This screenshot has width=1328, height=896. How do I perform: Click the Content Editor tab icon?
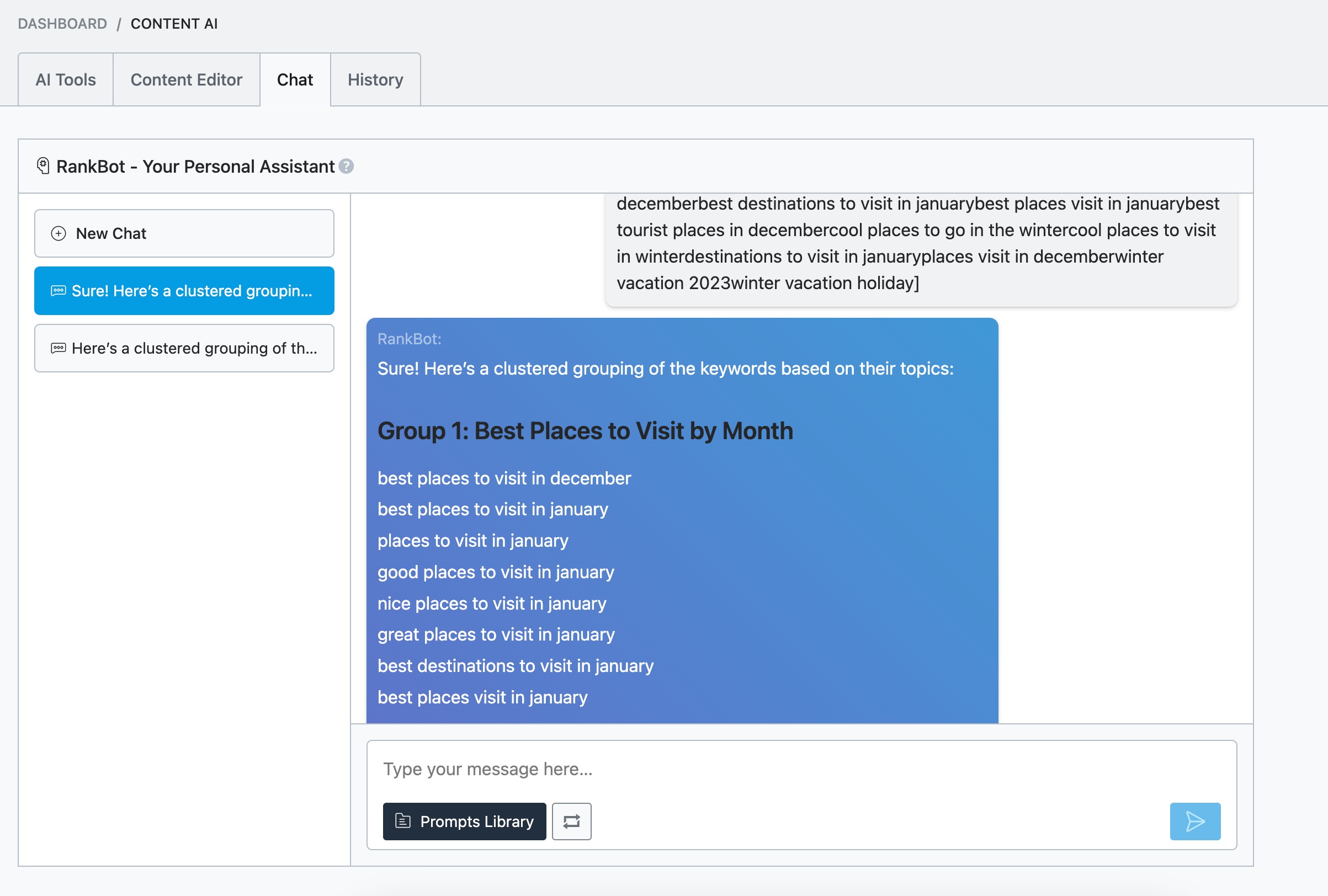point(186,78)
